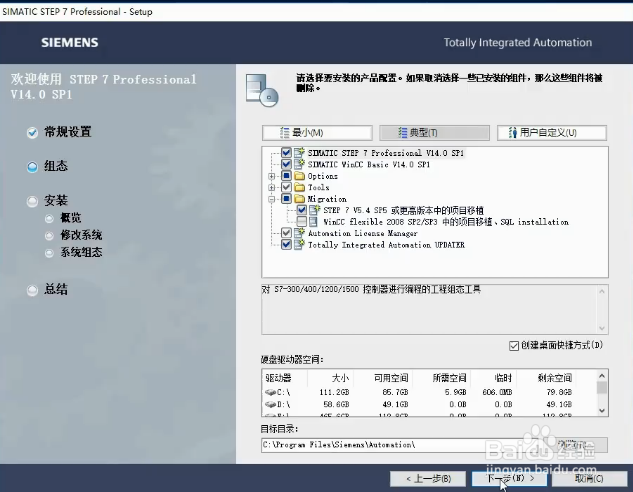Click scroll up arrow of drive space table
Image resolution: width=633 pixels, height=492 pixels.
click(602, 376)
